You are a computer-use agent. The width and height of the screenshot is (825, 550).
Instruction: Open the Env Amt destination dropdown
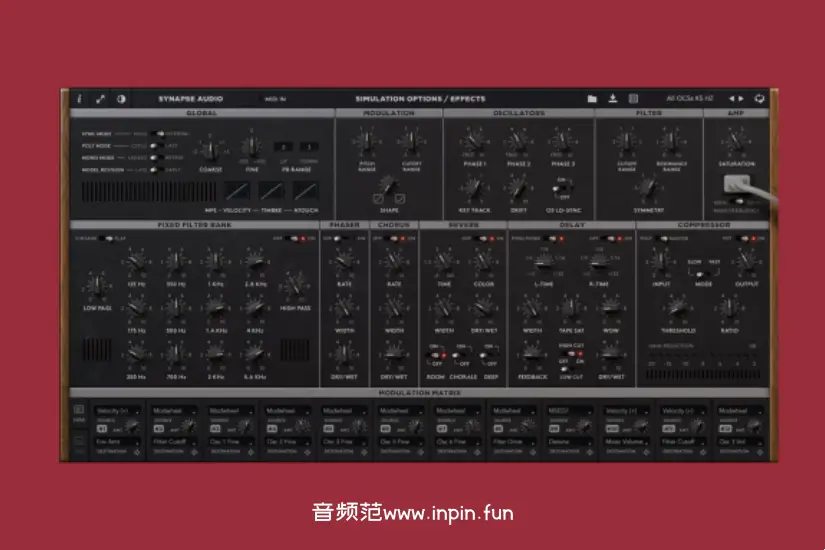pos(118,442)
